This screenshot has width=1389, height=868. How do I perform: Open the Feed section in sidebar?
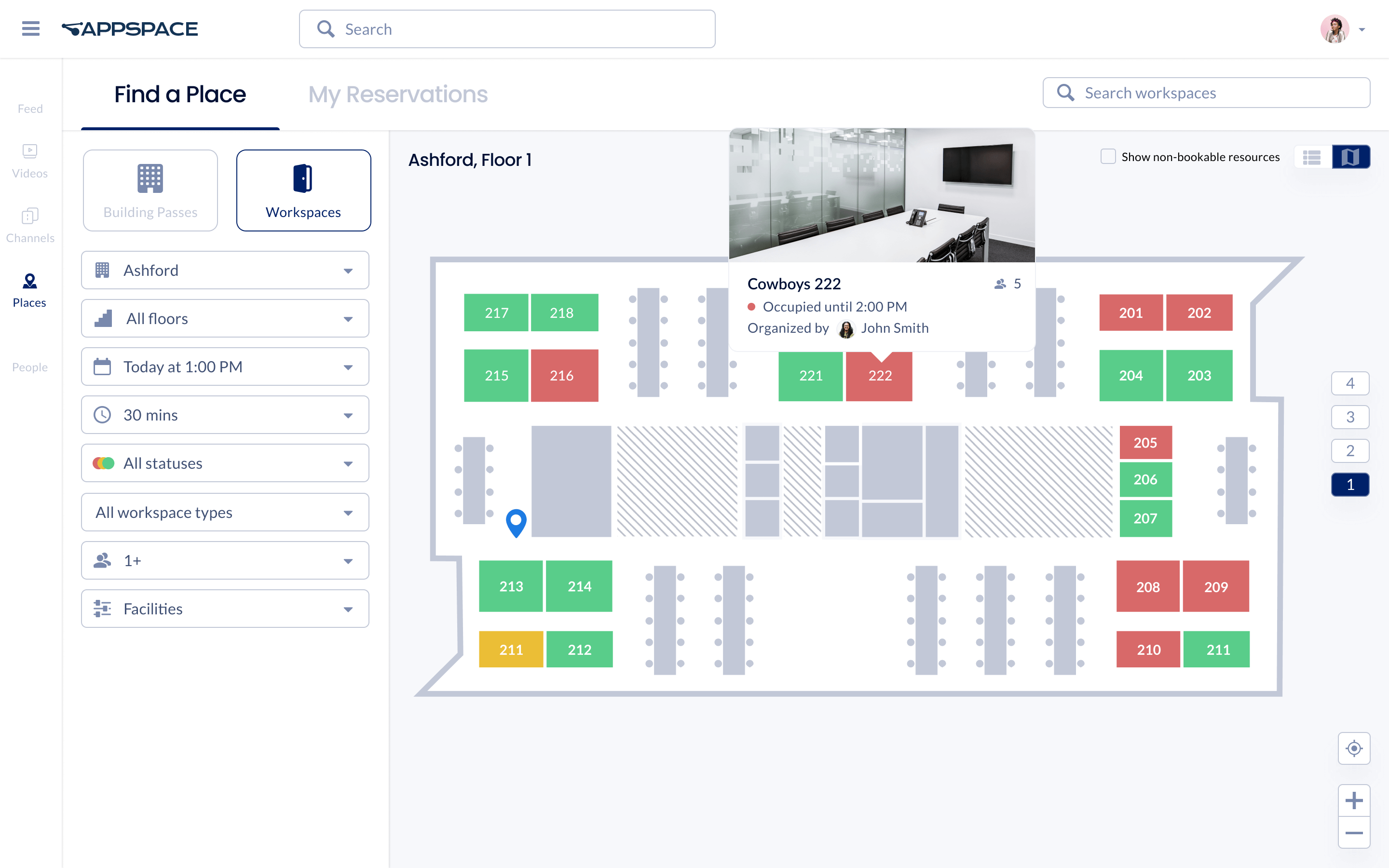[30, 108]
